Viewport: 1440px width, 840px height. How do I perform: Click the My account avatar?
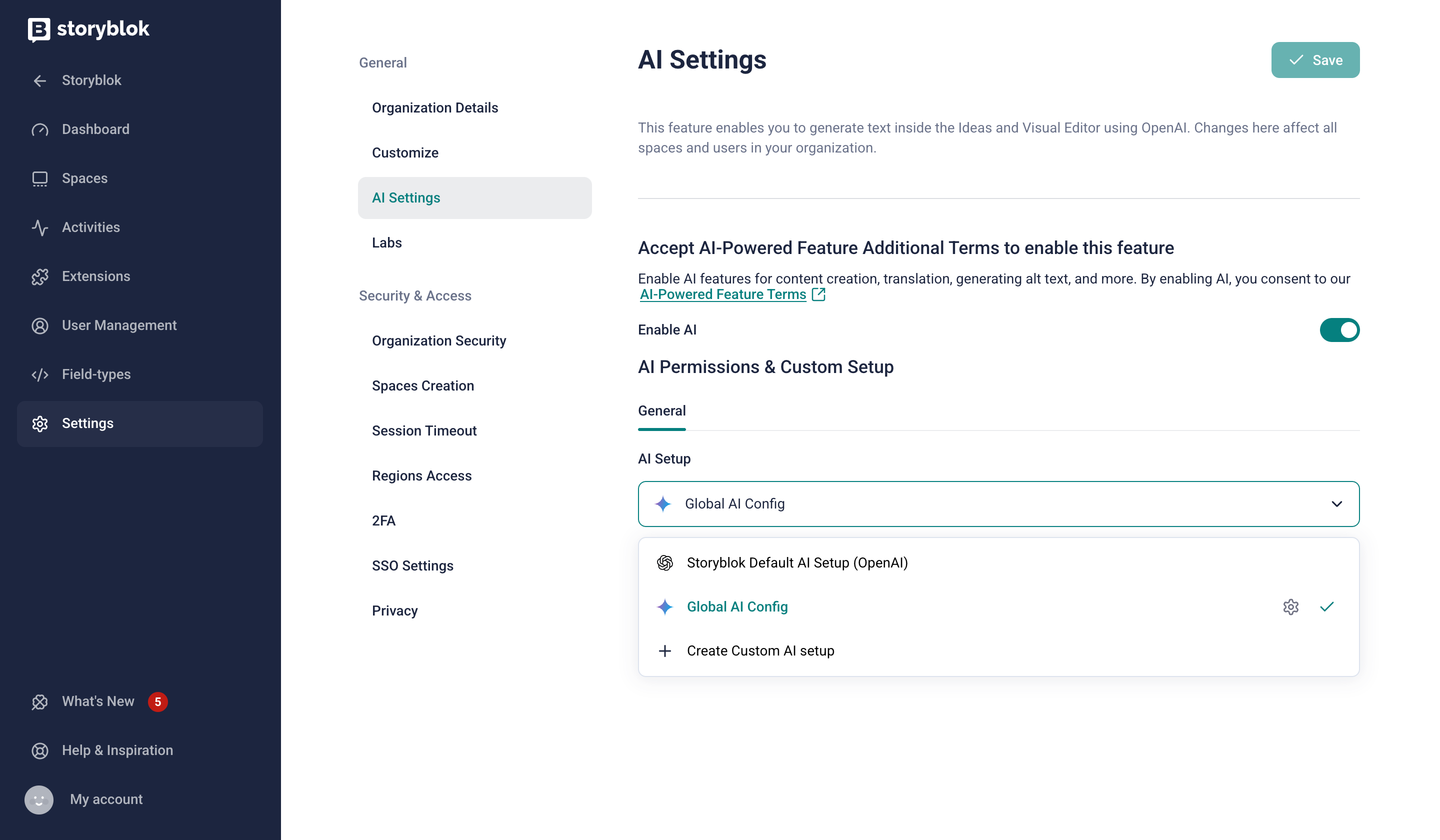(39, 799)
